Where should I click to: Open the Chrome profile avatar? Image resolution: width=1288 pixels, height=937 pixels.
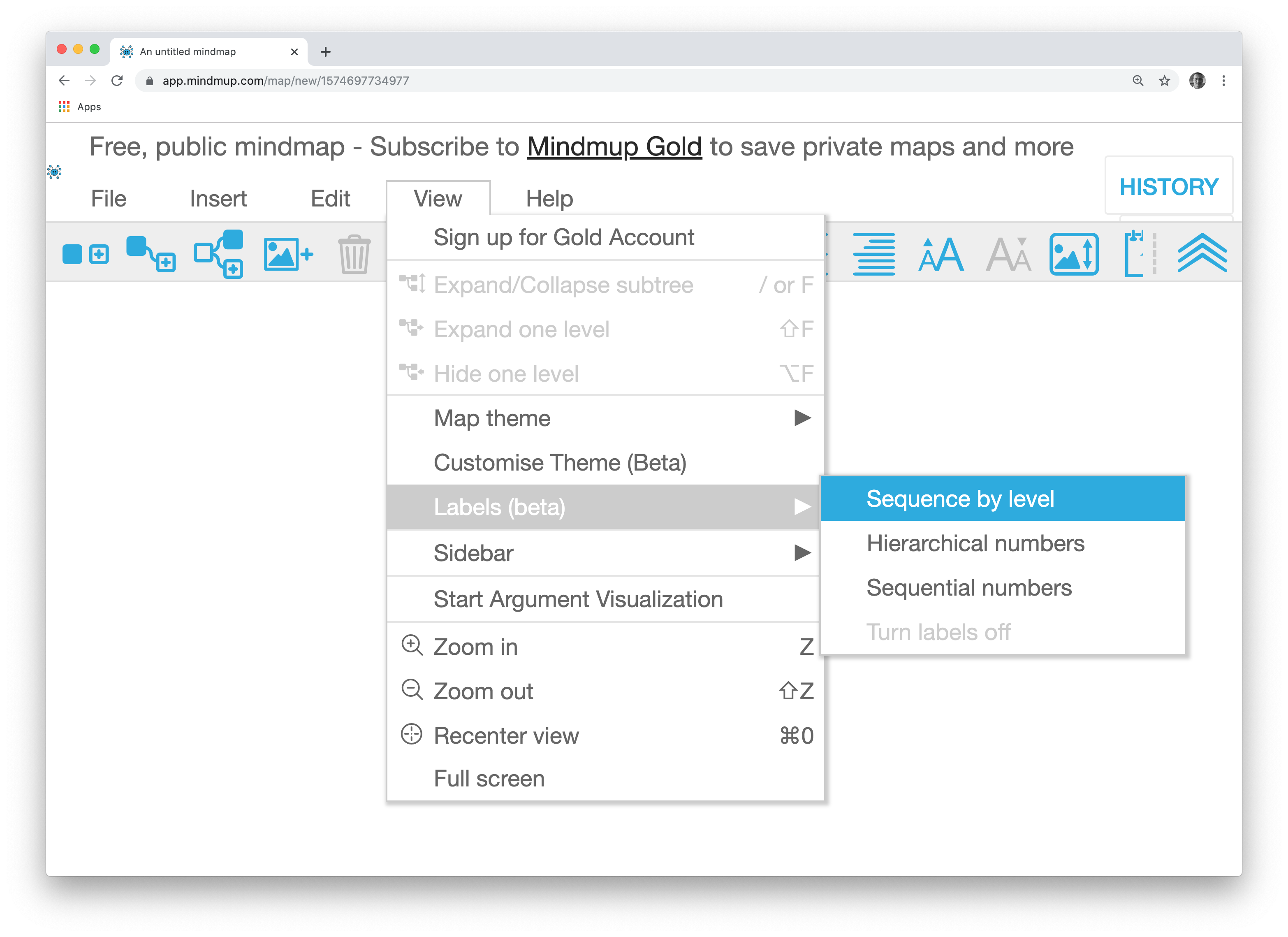click(x=1197, y=81)
